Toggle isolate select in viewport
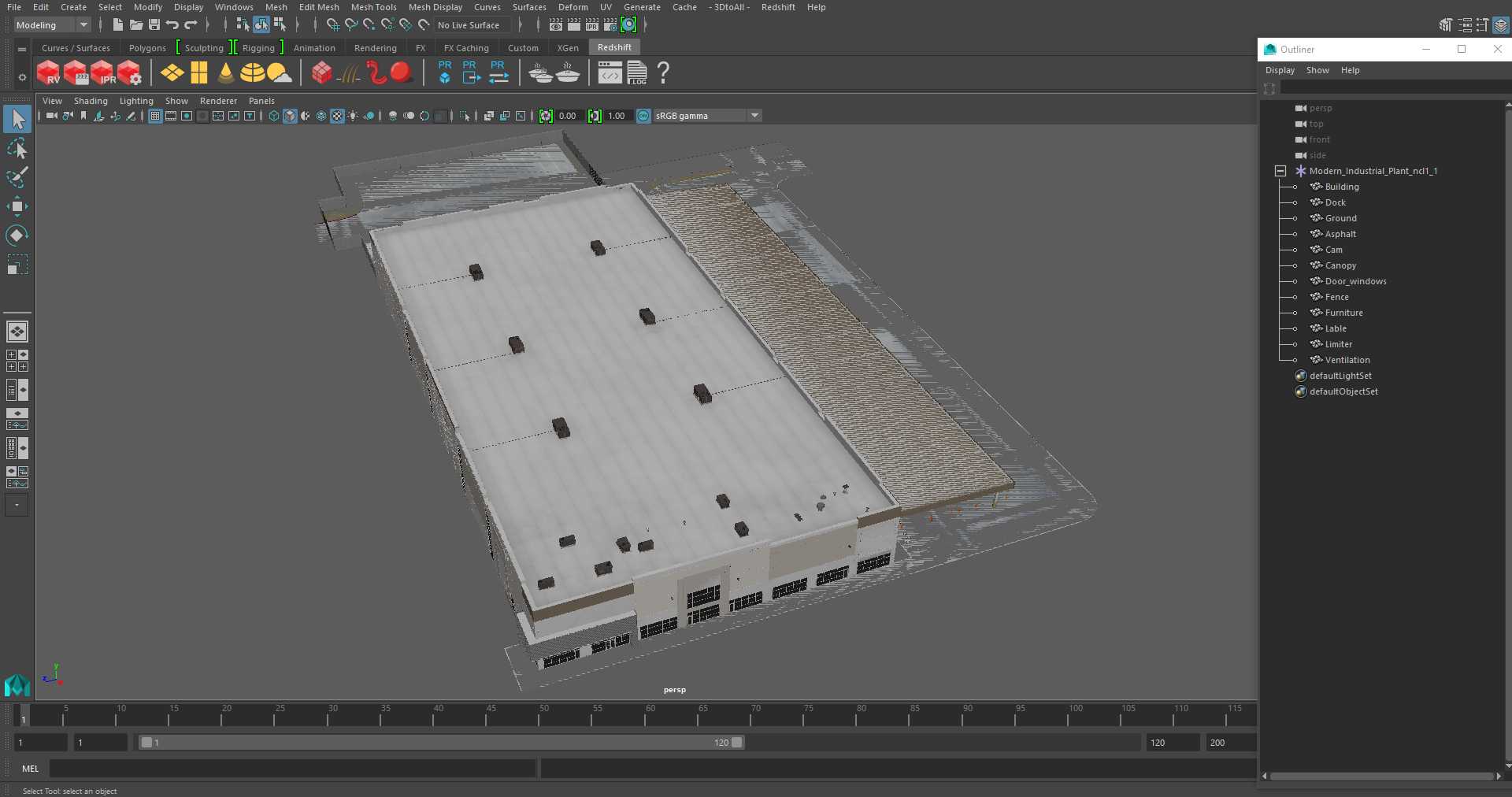 point(465,116)
